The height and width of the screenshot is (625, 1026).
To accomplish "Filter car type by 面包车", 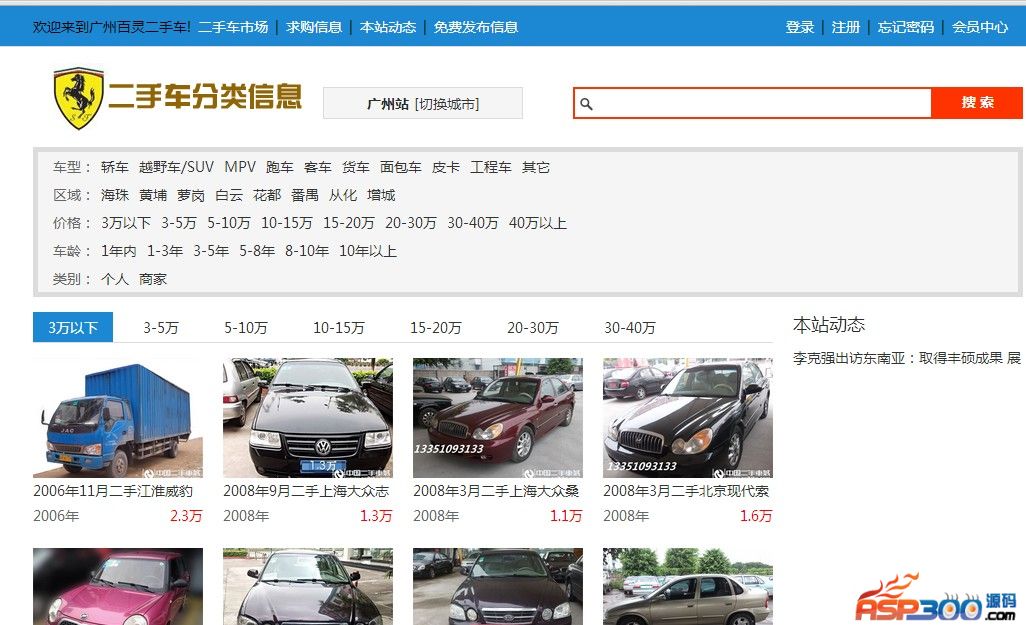I will 400,167.
